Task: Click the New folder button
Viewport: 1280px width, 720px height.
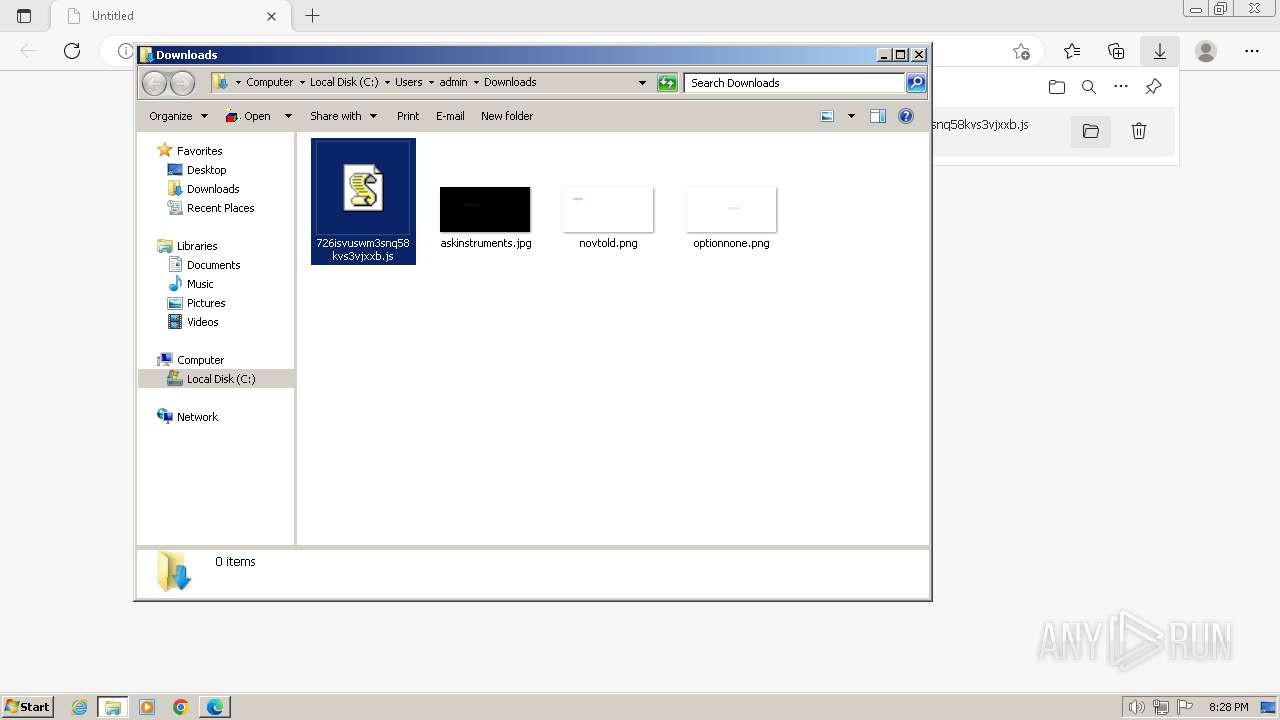Action: [x=507, y=116]
